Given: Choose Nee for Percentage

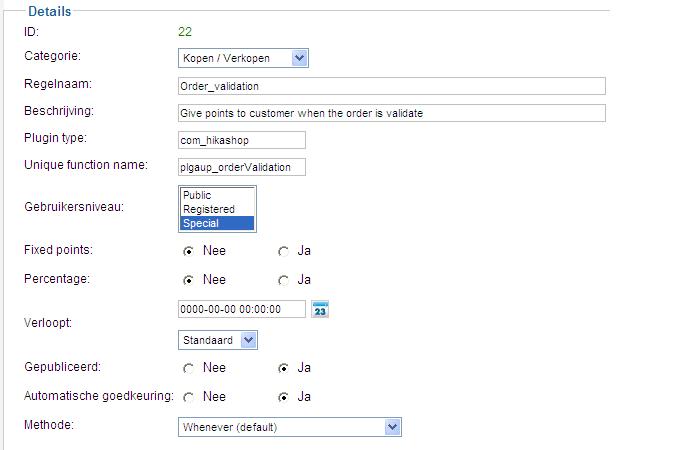Looking at the screenshot, I should tap(188, 280).
